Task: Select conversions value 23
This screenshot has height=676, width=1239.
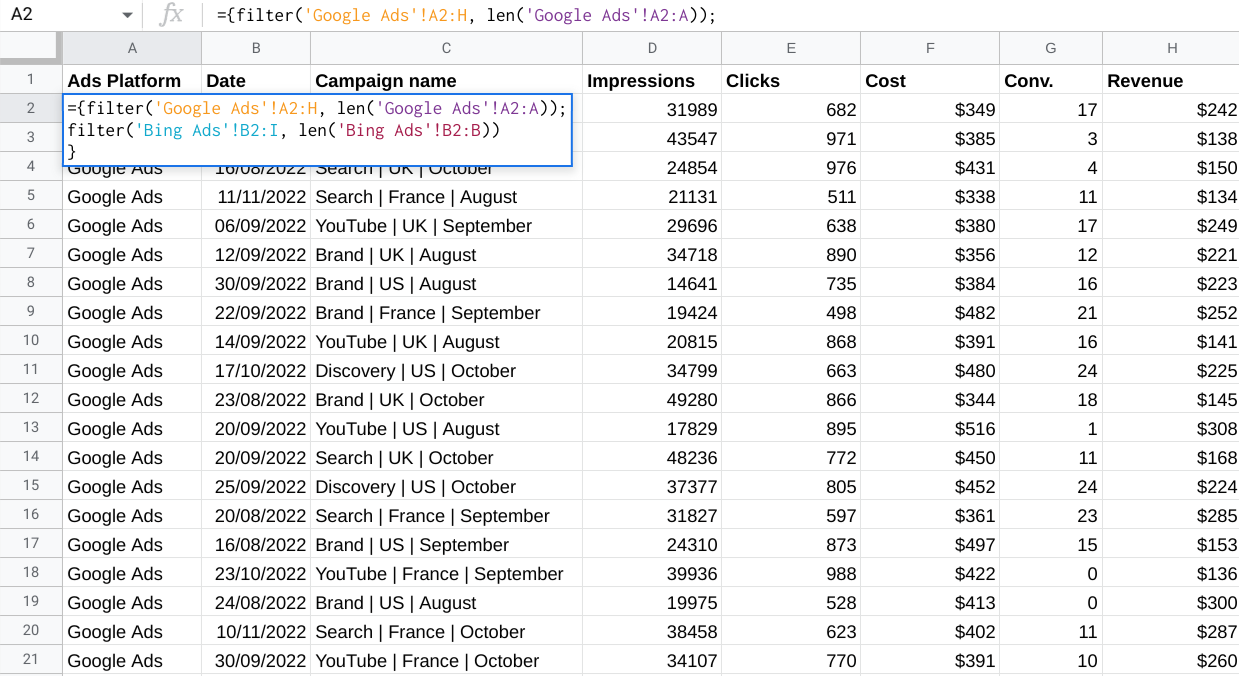Action: [1051, 516]
